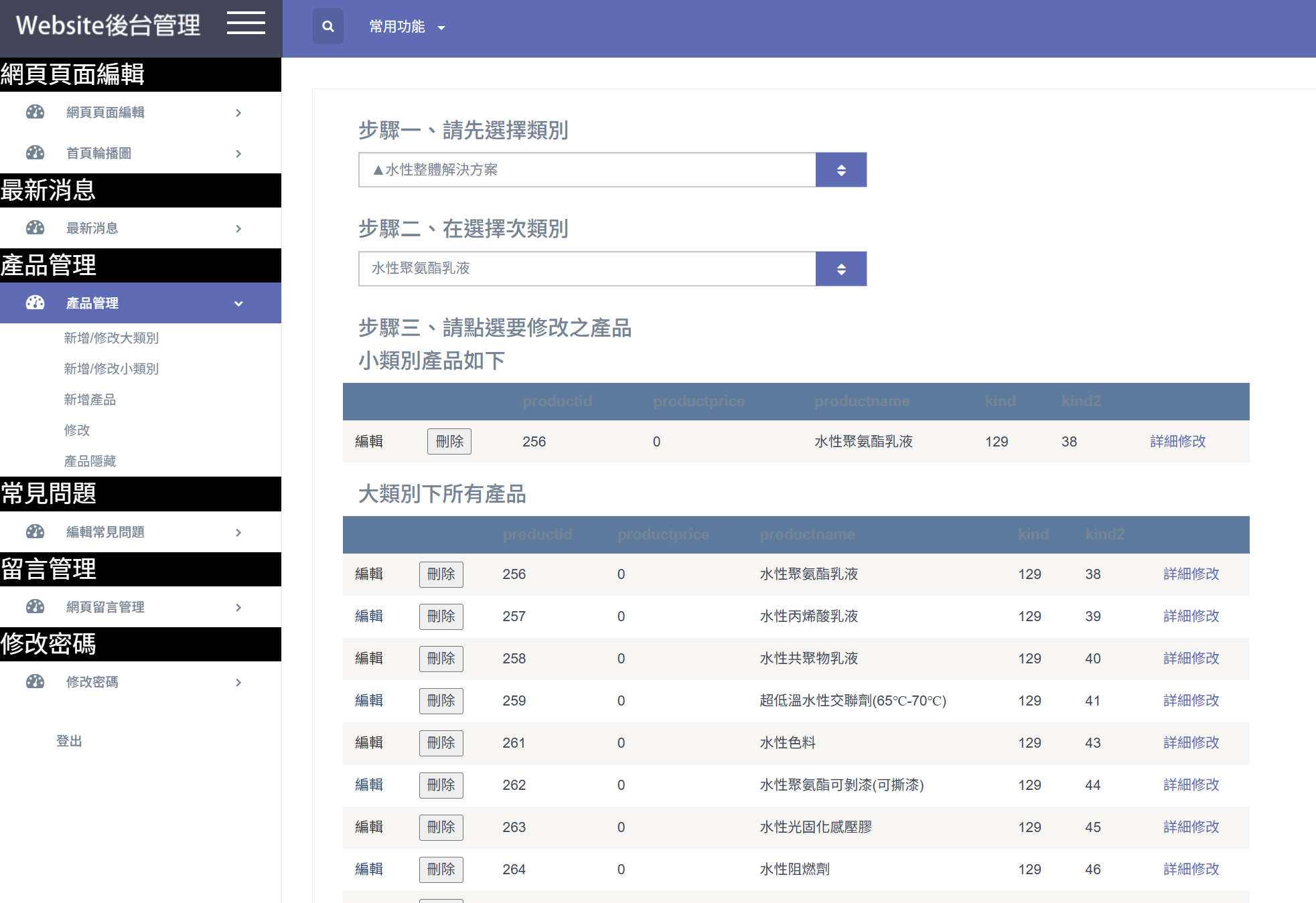Screen dimensions: 1316x903
Task: Click dashboard icon beside 首頁輪播圖
Action: coord(35,153)
